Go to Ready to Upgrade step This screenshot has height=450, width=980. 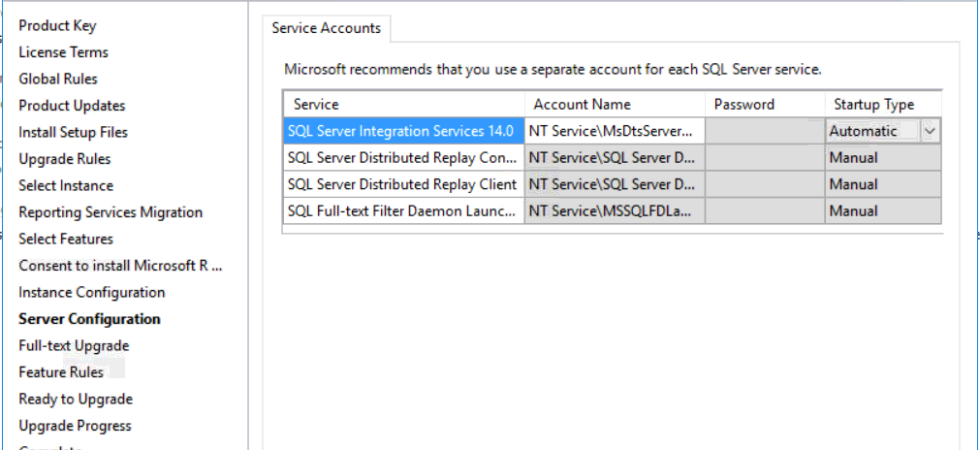pyautogui.click(x=76, y=399)
